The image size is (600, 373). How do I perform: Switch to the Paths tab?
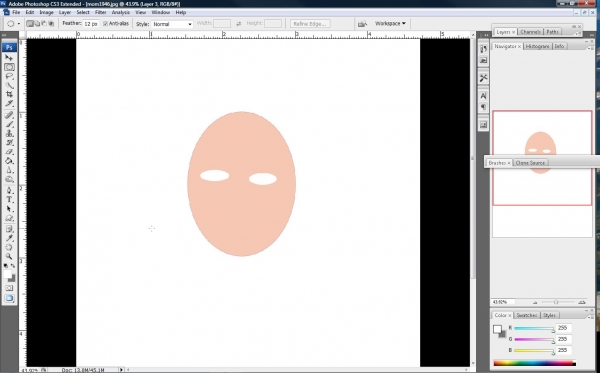552,32
